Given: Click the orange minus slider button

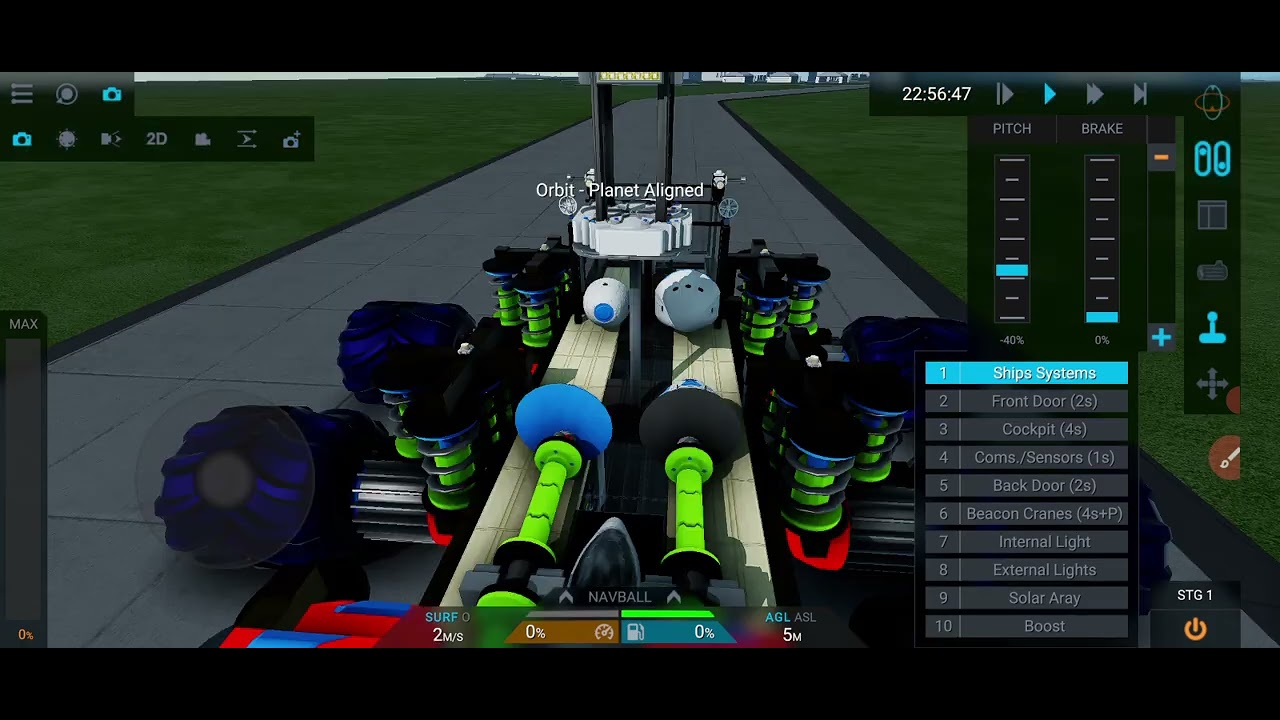Looking at the screenshot, I should coord(1161,157).
